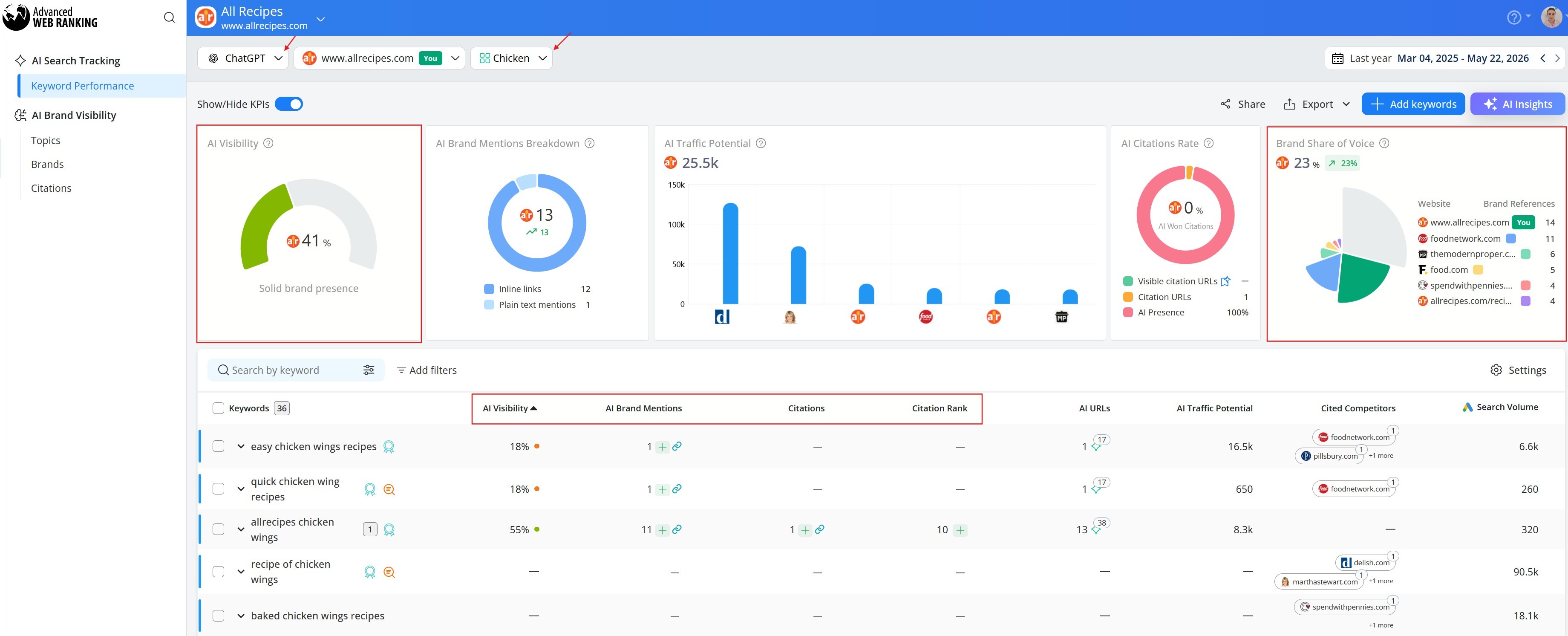The width and height of the screenshot is (1568, 636).
Task: Click the Inline links blue legend swatch
Action: pyautogui.click(x=489, y=289)
